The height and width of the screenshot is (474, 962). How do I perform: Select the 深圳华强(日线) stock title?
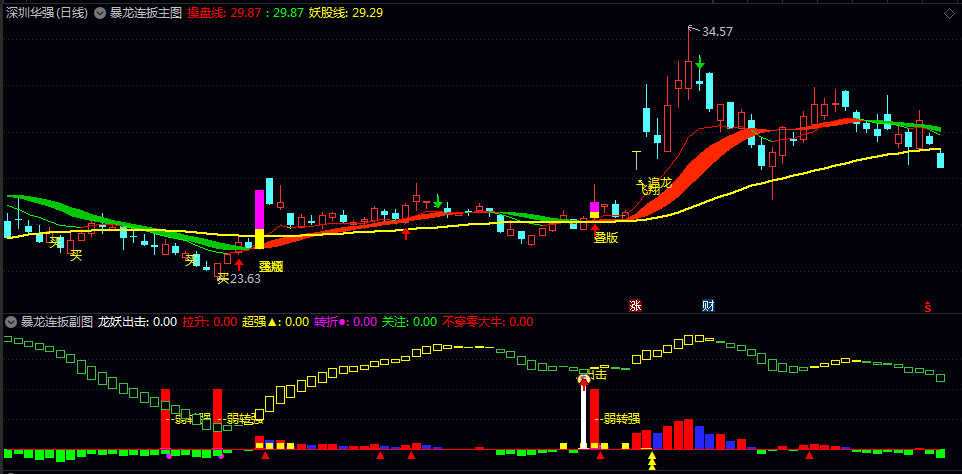(x=47, y=13)
